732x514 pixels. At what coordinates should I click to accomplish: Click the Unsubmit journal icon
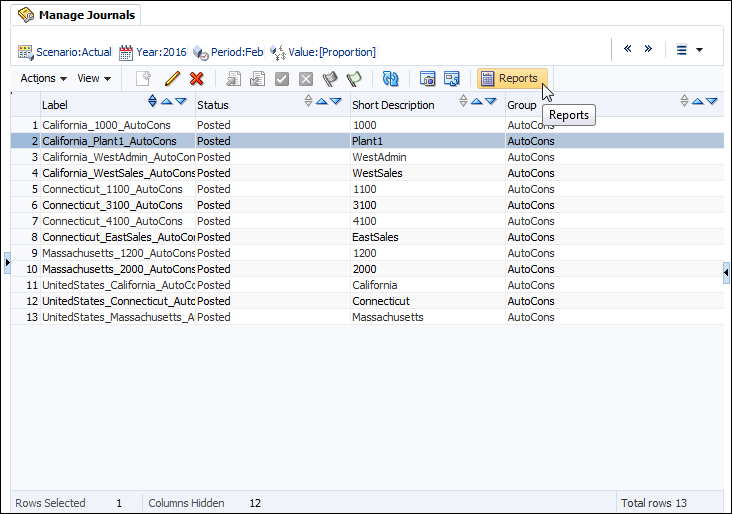coord(257,78)
